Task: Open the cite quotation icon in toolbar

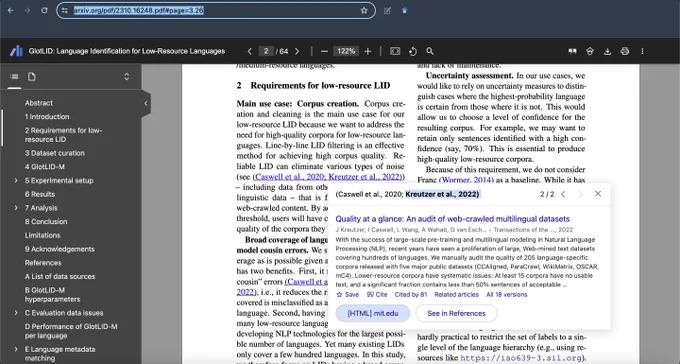Action: pyautogui.click(x=572, y=51)
